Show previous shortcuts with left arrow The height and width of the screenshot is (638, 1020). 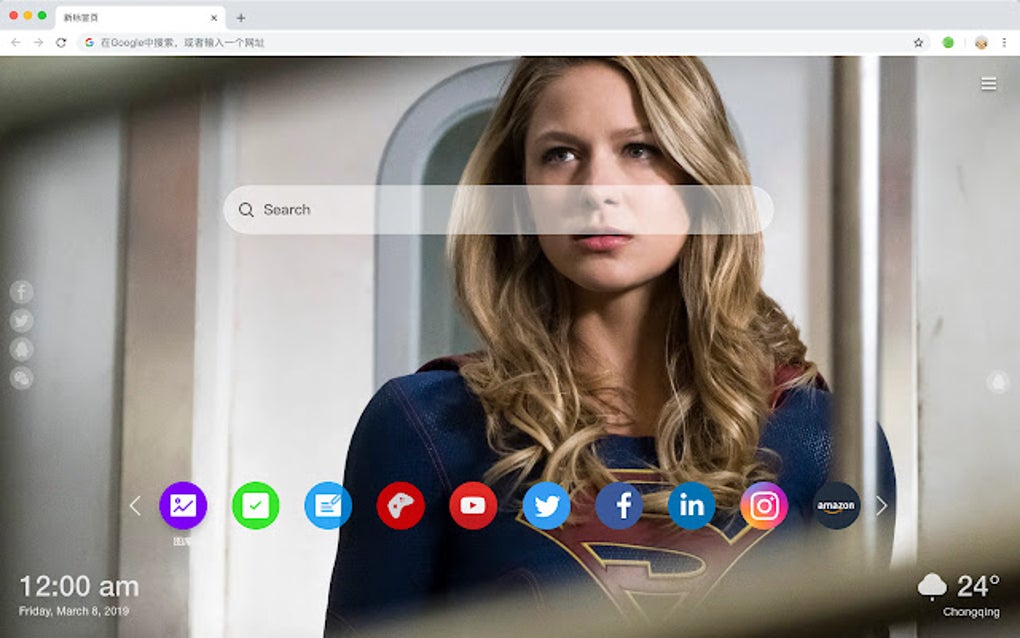pos(135,505)
